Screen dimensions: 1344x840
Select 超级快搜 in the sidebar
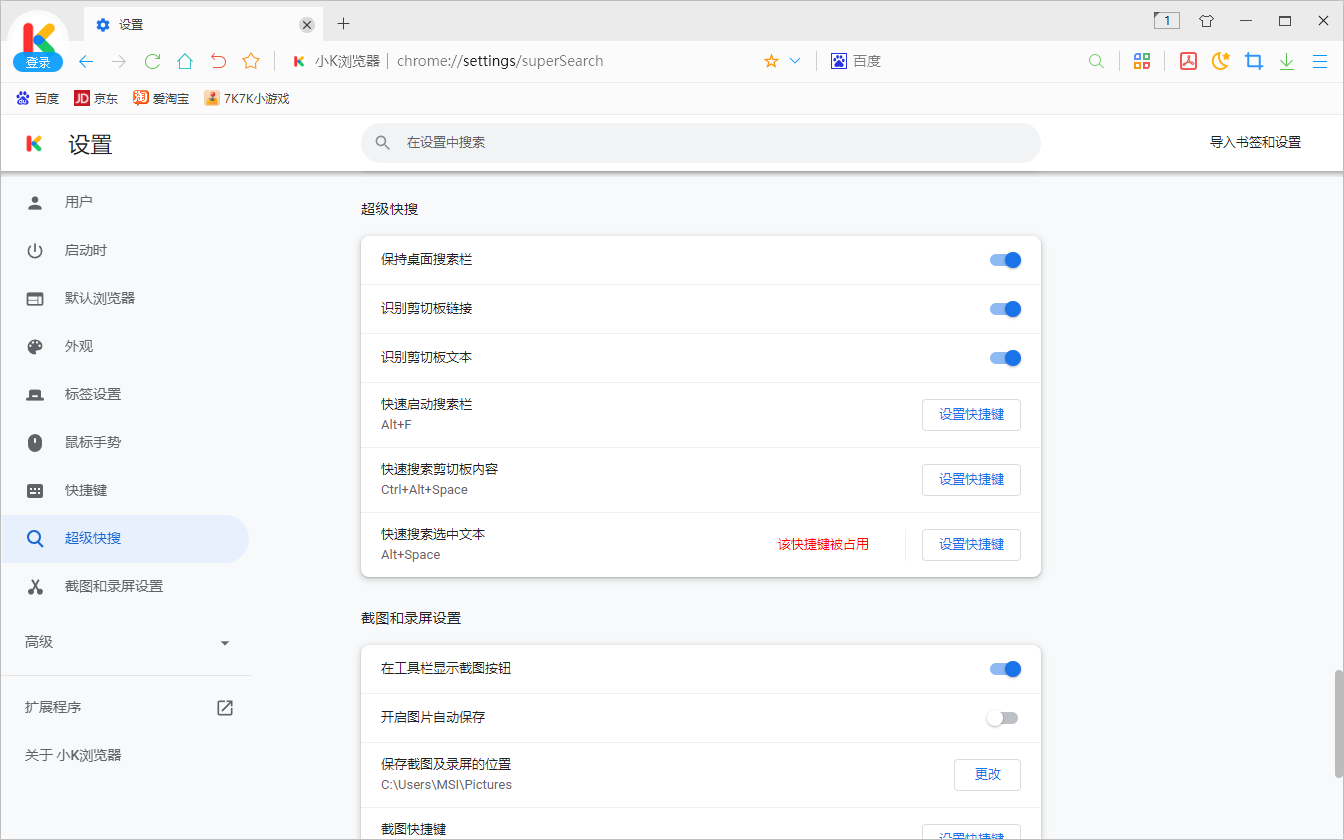[125, 538]
